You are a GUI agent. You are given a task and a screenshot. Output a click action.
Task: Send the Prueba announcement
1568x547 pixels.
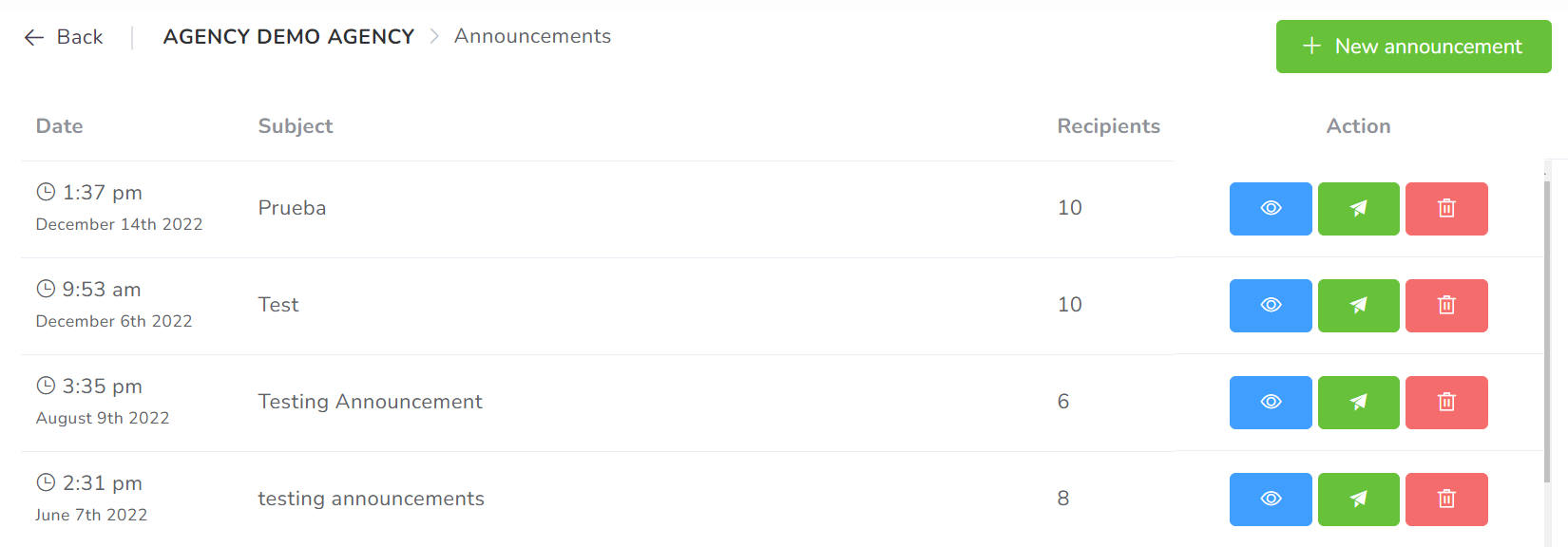click(x=1358, y=209)
